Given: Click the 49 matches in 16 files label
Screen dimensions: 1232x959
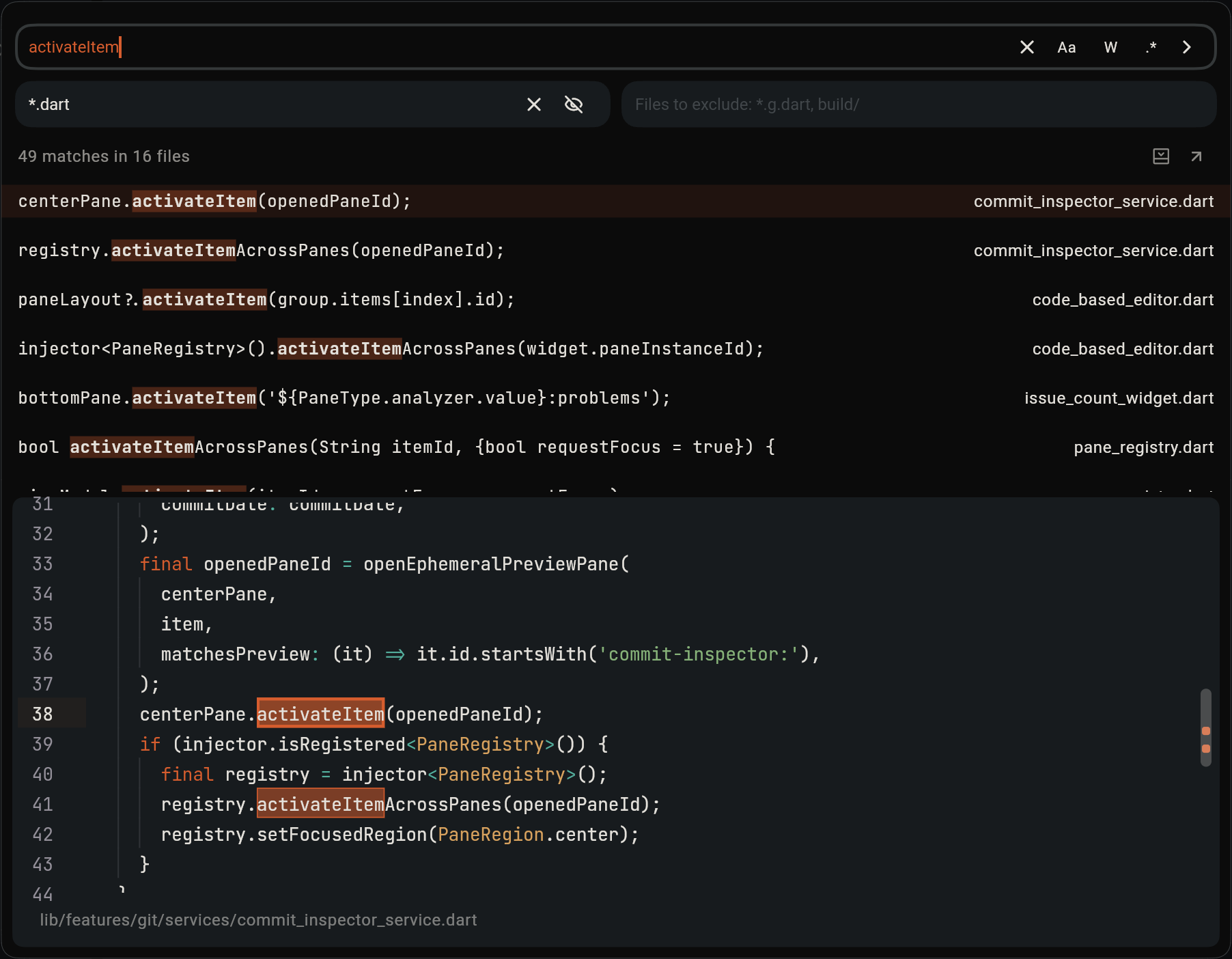Looking at the screenshot, I should click(104, 156).
